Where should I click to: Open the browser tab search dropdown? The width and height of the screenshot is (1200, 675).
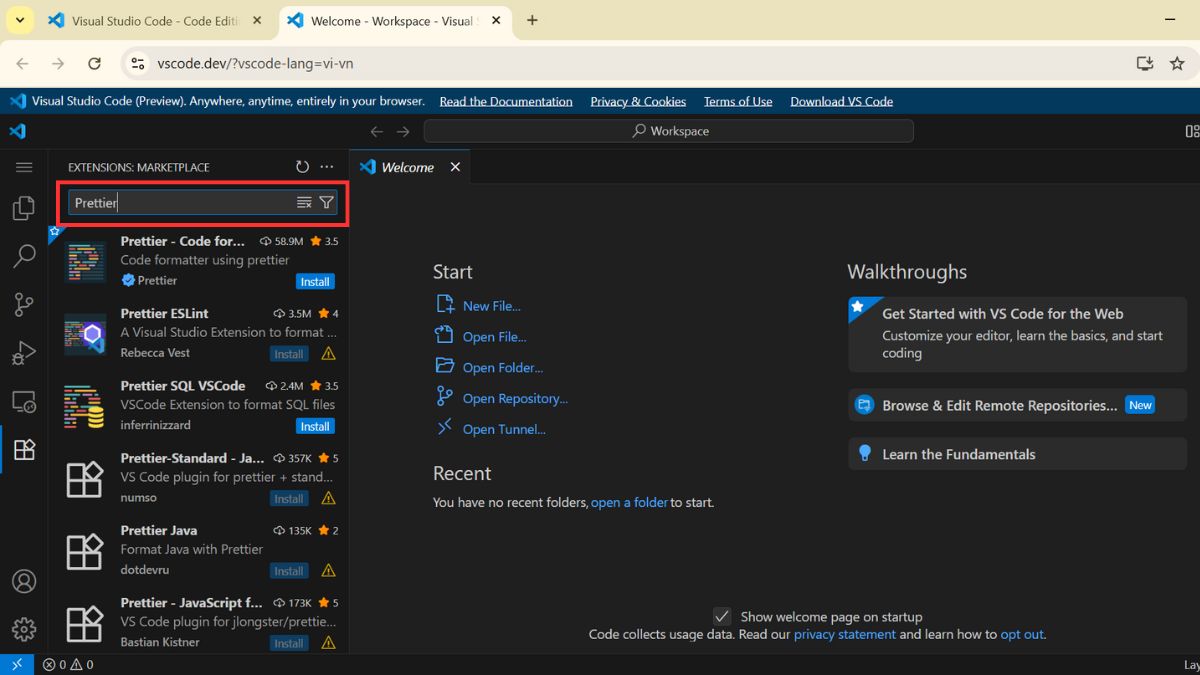(x=19, y=20)
